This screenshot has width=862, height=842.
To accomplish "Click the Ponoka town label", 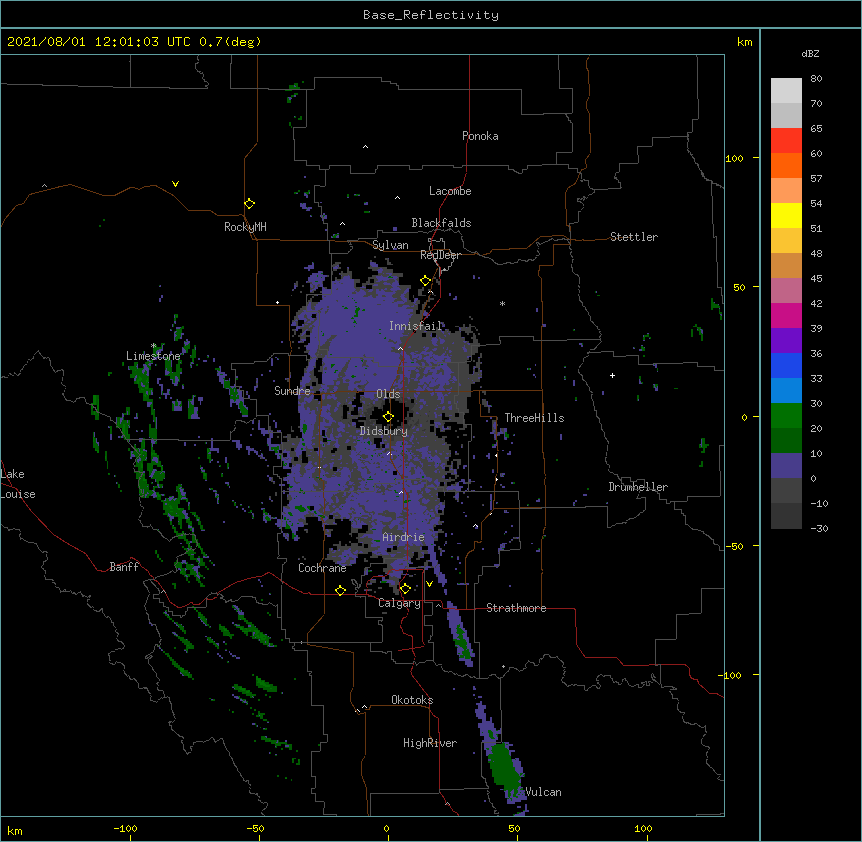I will [480, 136].
